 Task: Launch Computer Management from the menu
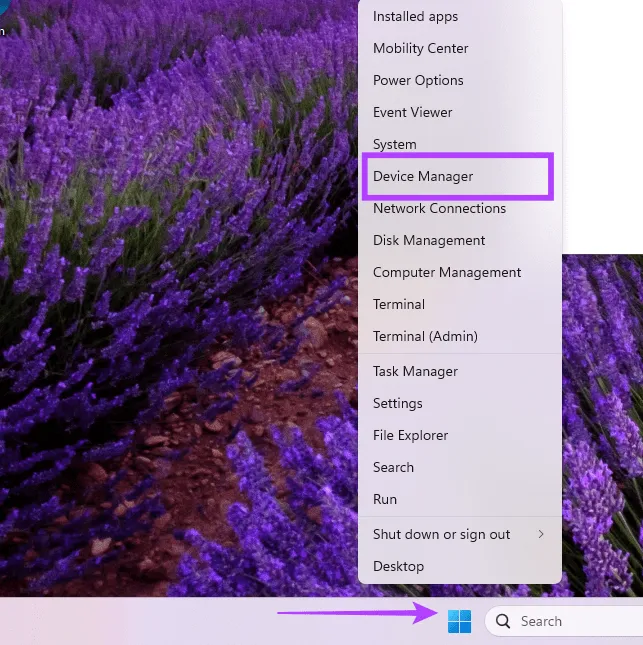point(447,272)
